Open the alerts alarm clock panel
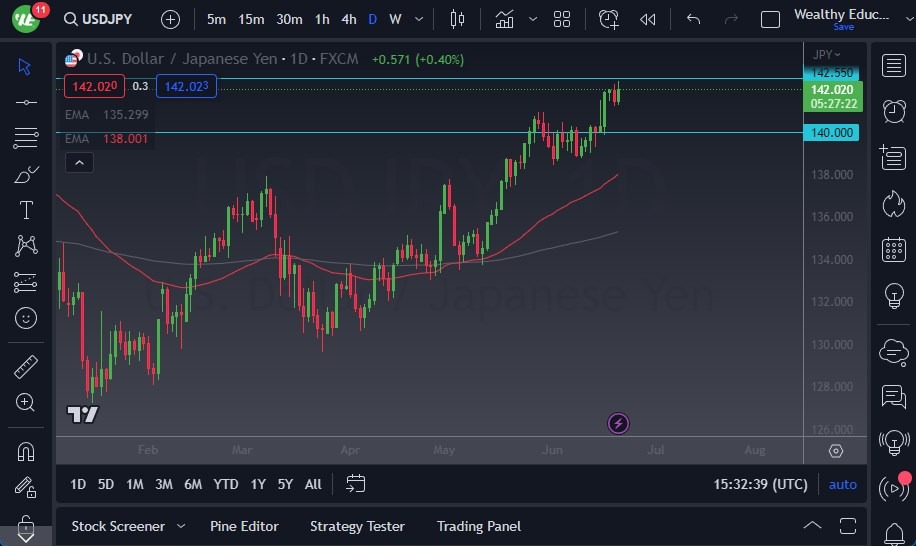This screenshot has height=546, width=916. [x=893, y=111]
